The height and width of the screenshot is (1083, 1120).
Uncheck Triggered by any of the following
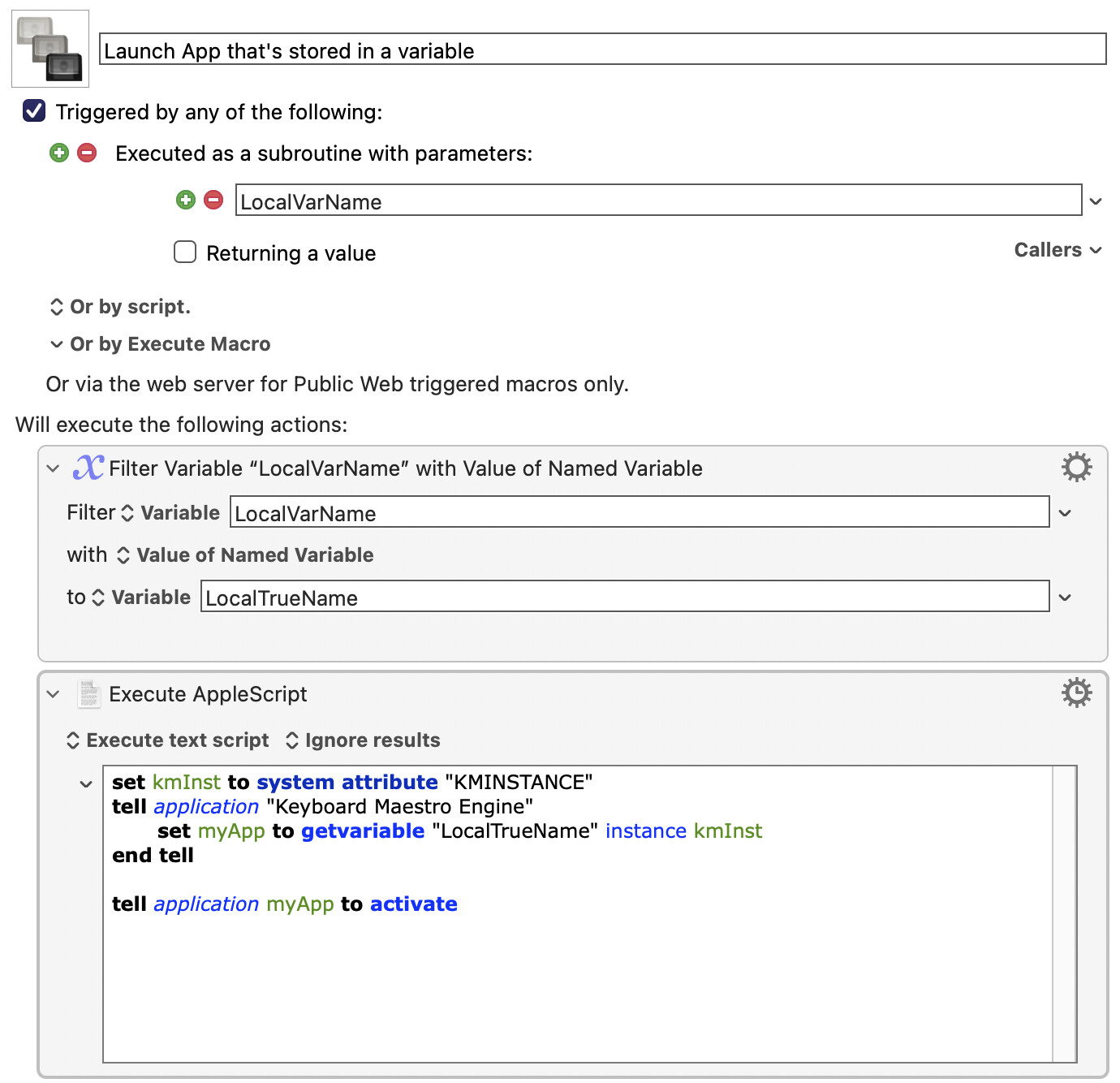[34, 110]
